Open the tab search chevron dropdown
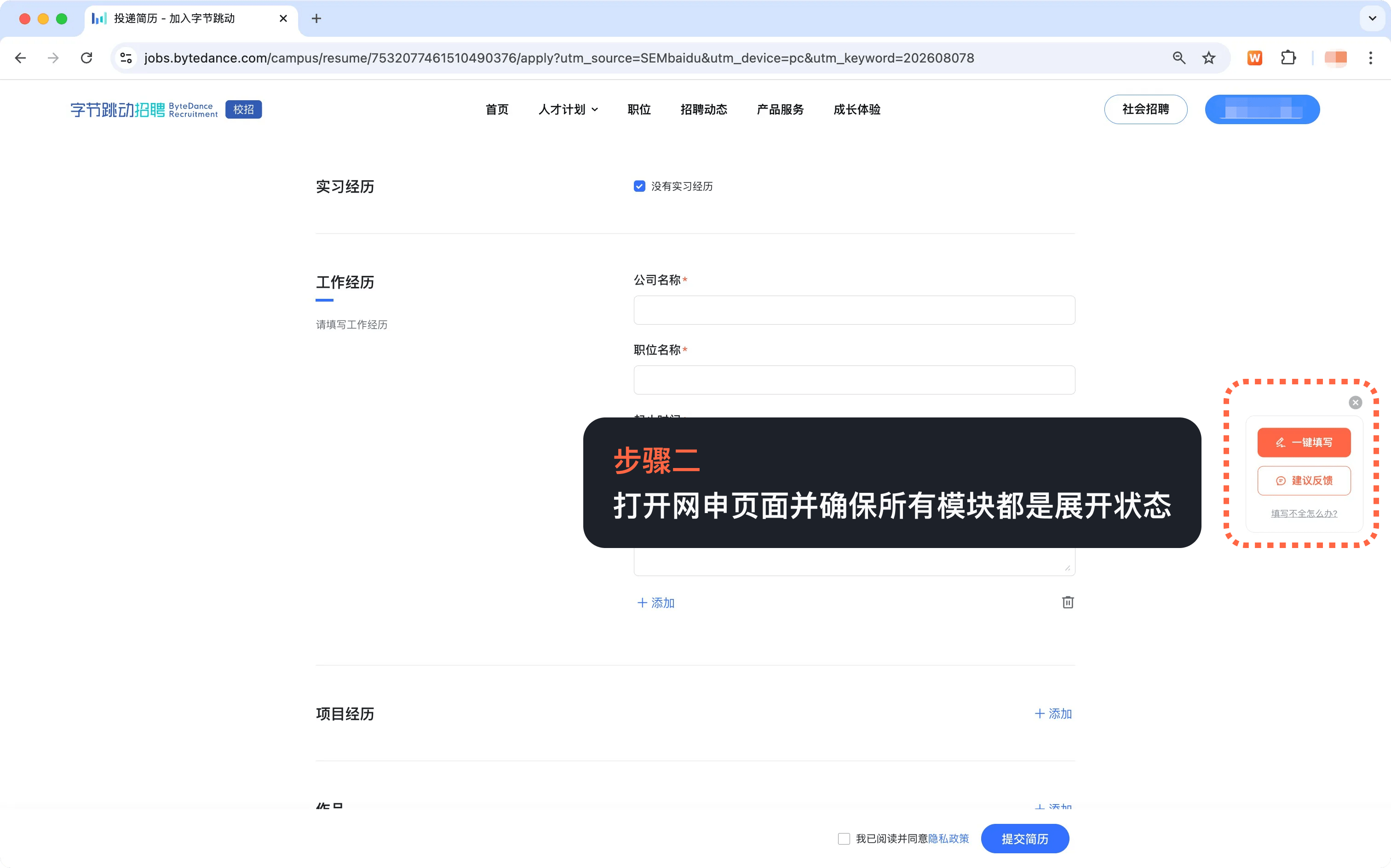 pyautogui.click(x=1372, y=18)
